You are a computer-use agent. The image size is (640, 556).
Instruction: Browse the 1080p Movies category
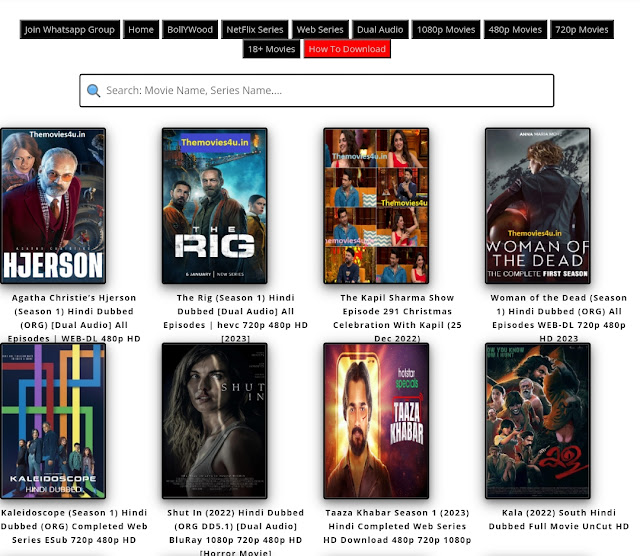(x=446, y=29)
